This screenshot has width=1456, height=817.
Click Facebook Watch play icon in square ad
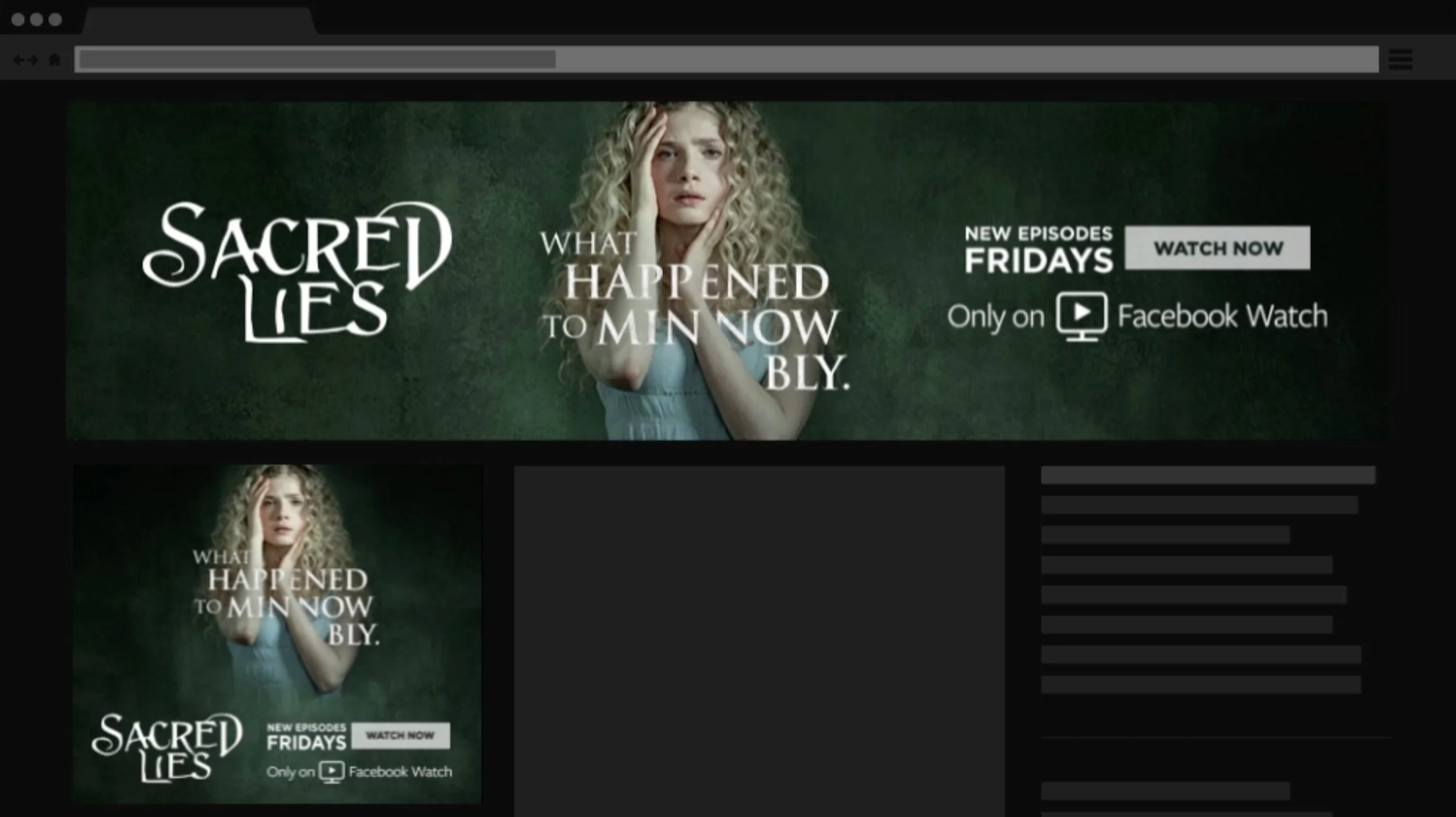(x=331, y=772)
